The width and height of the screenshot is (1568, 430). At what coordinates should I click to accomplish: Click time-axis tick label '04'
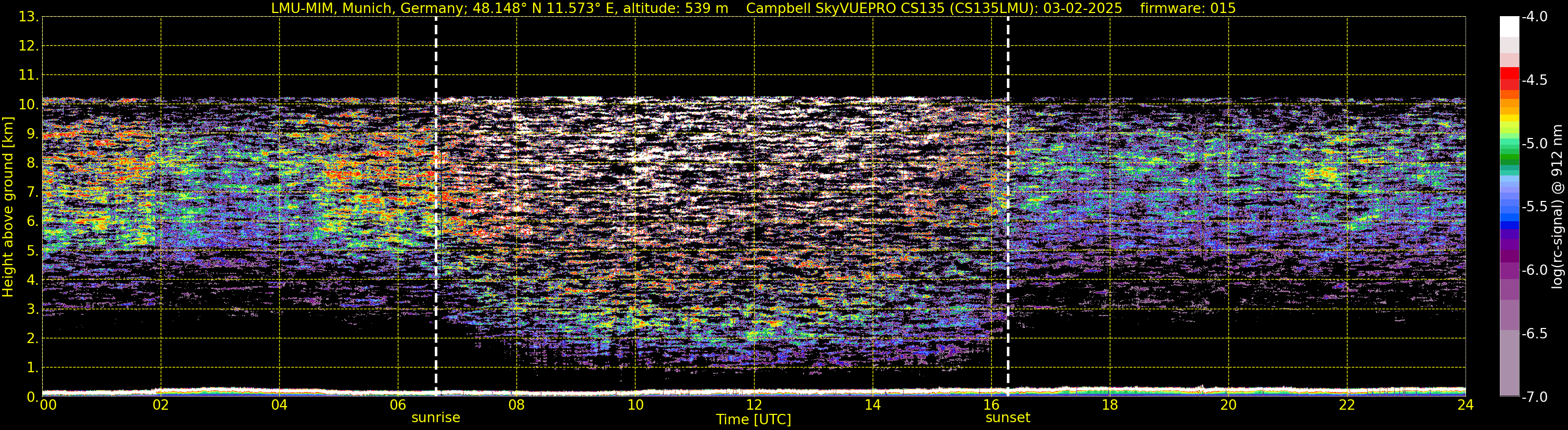tap(279, 404)
